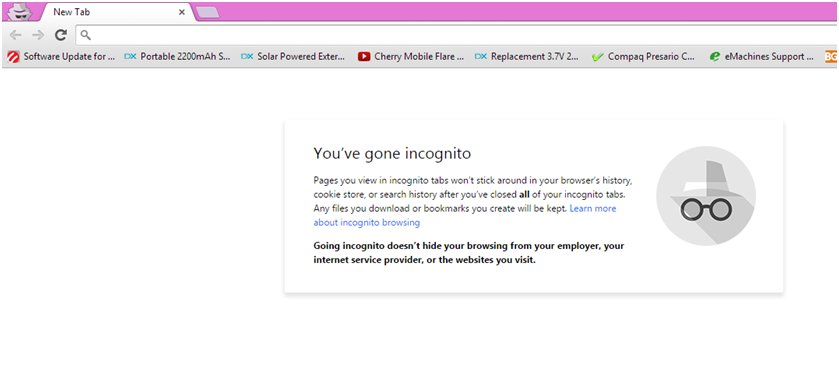Open a new tab with the tab-strip button
This screenshot has height=377, width=839.
click(x=208, y=12)
